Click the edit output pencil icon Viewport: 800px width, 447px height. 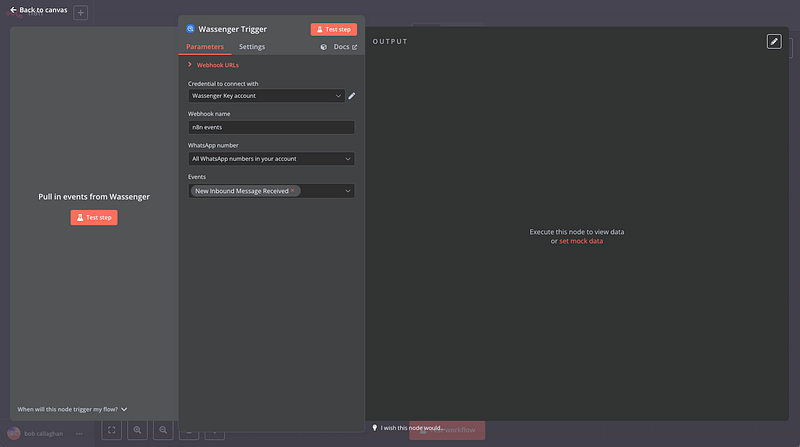774,41
